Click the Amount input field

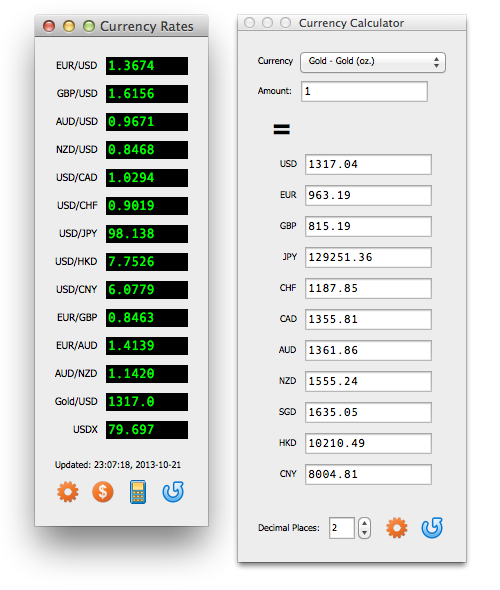[364, 91]
